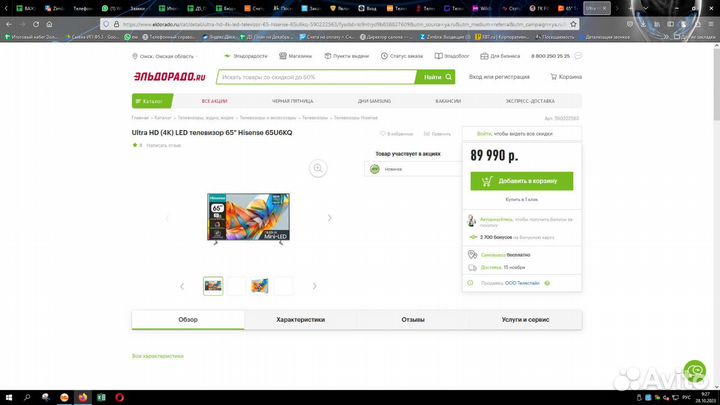This screenshot has width=720, height=405.
Task: Bookmark this page with the star icon
Action: (x=573, y=24)
